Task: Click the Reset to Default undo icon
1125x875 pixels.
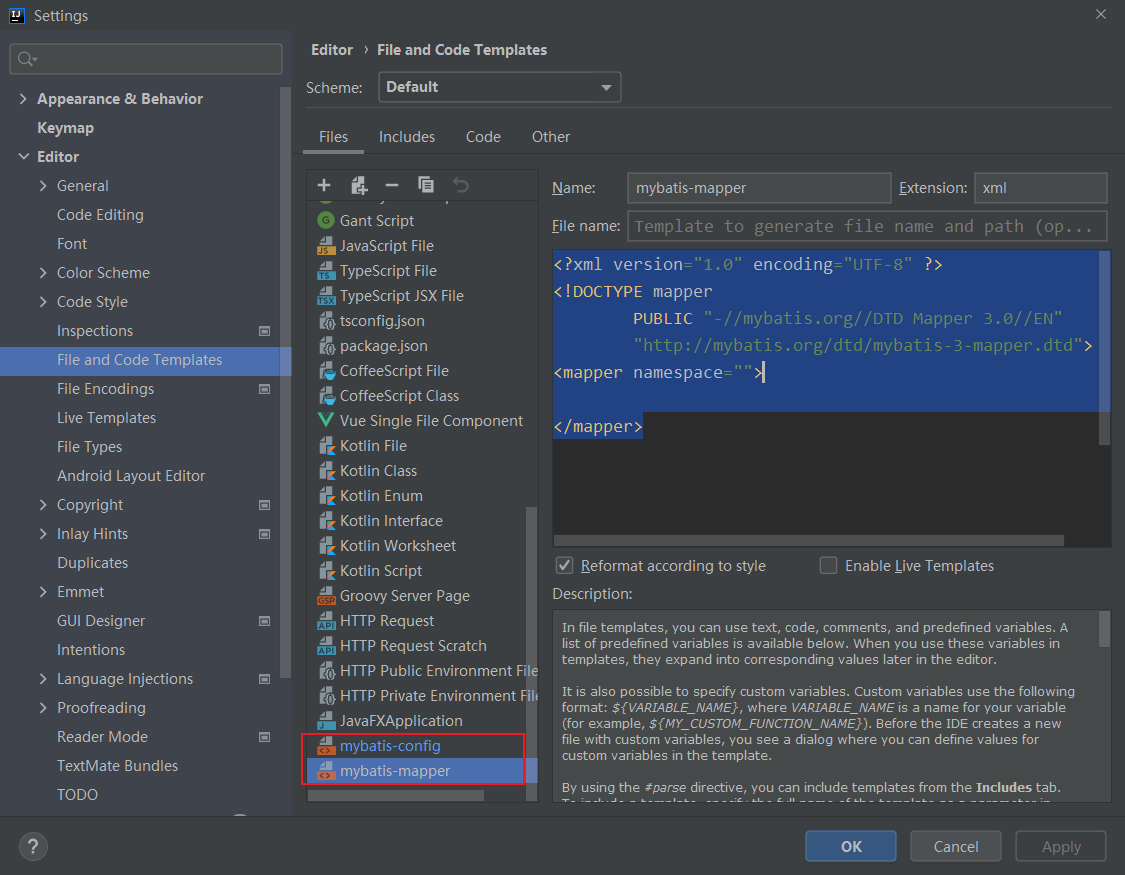Action: pos(461,186)
